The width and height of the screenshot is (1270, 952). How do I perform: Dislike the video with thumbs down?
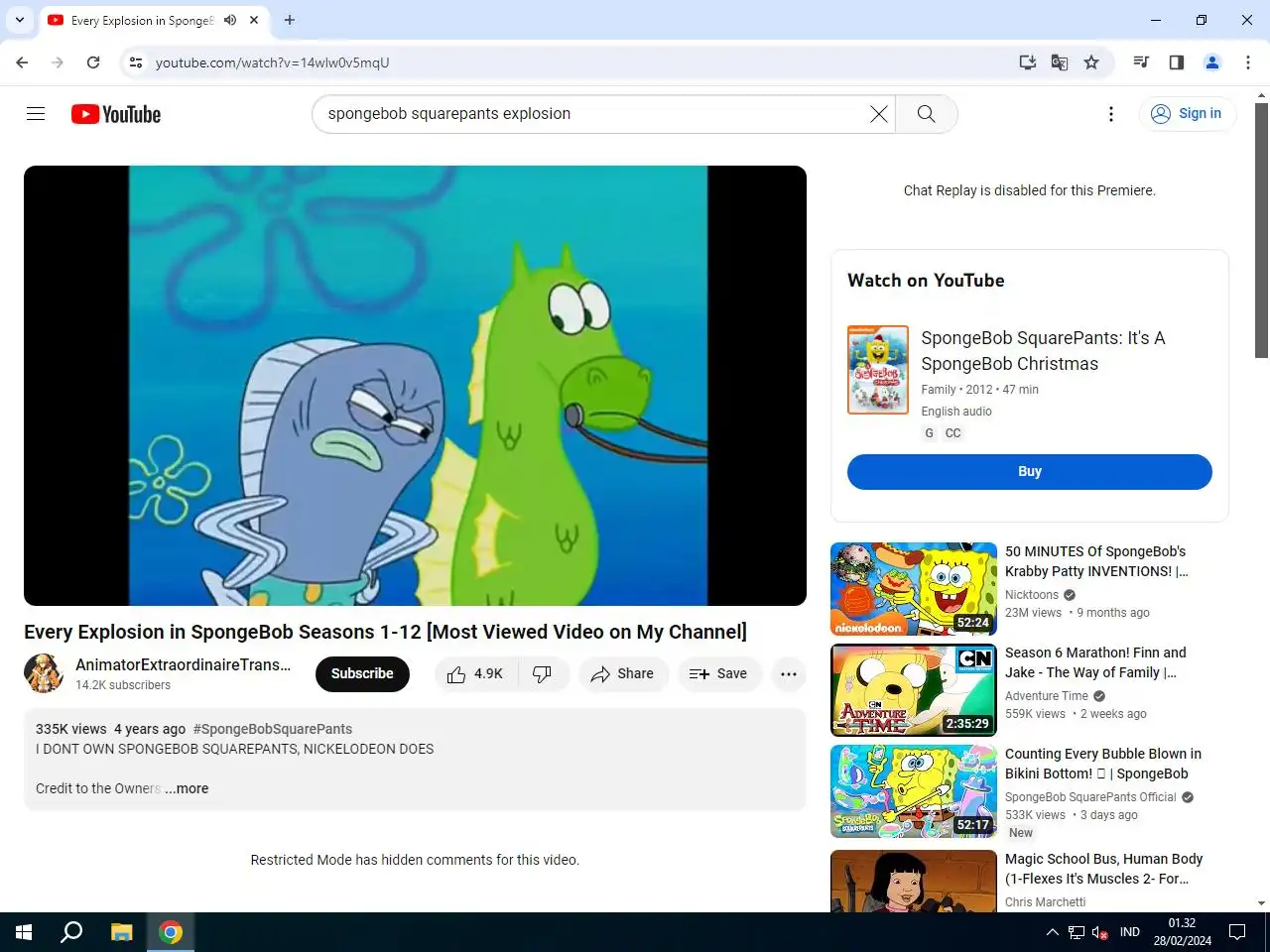542,674
